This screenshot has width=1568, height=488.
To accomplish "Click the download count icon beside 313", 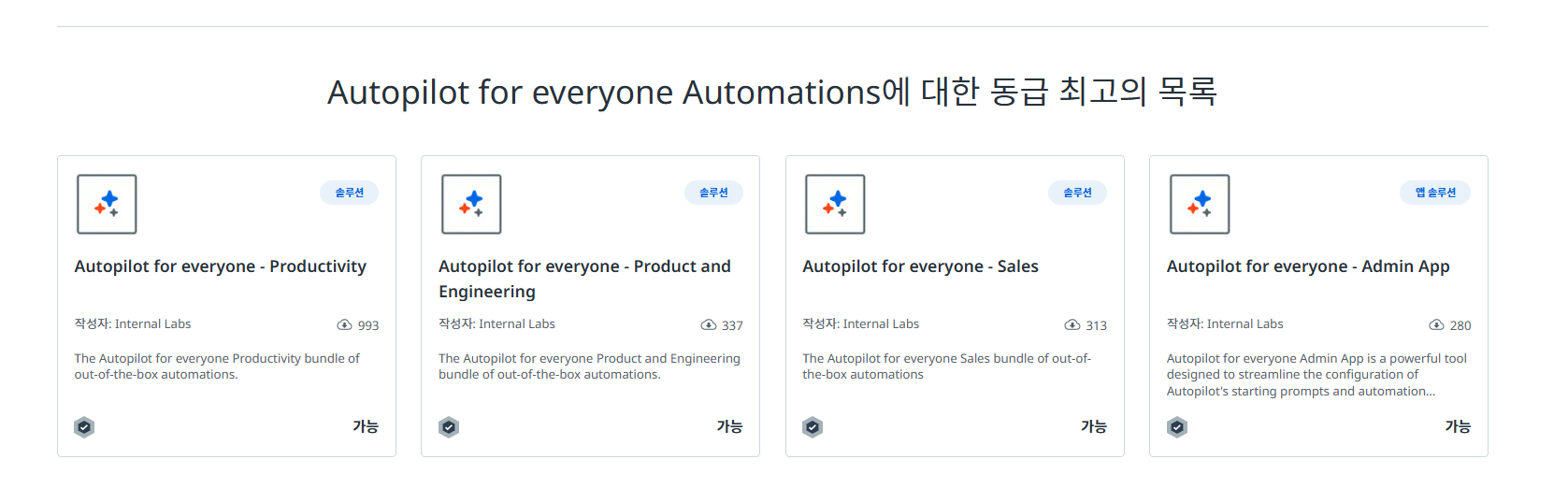I will point(1072,325).
